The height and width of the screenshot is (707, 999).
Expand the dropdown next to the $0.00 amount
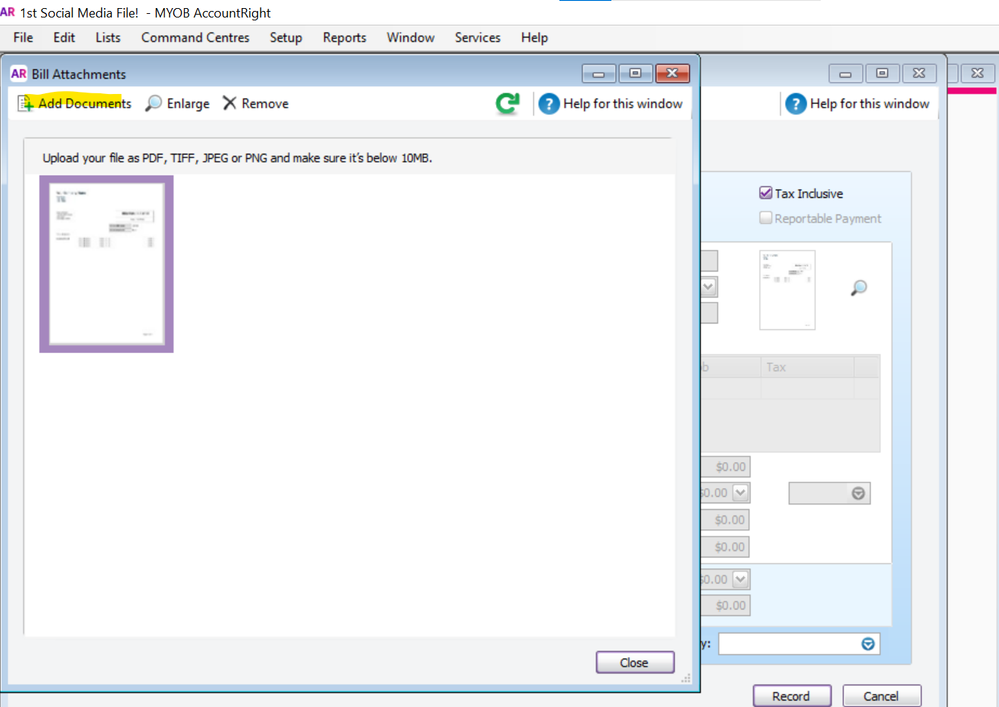740,493
